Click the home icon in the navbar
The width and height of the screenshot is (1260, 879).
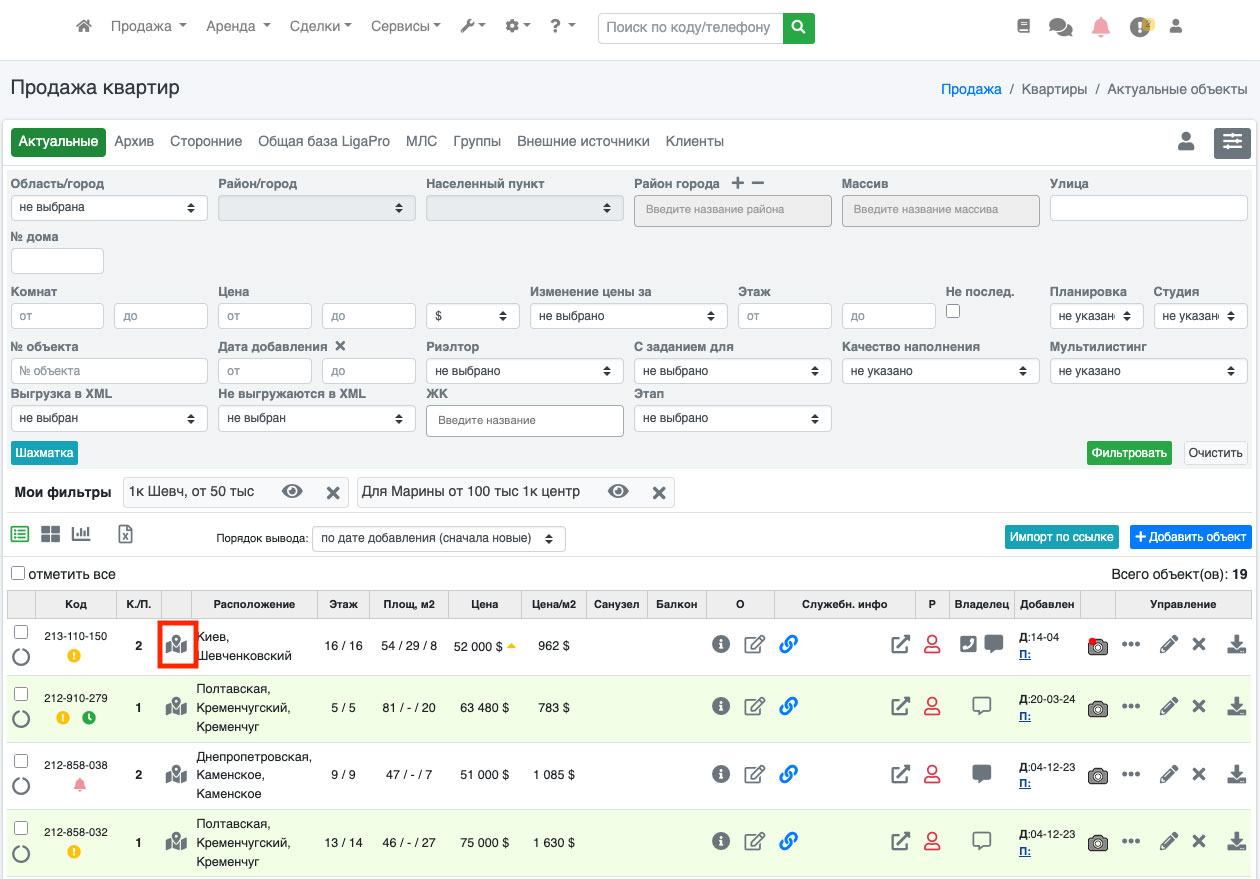click(84, 27)
